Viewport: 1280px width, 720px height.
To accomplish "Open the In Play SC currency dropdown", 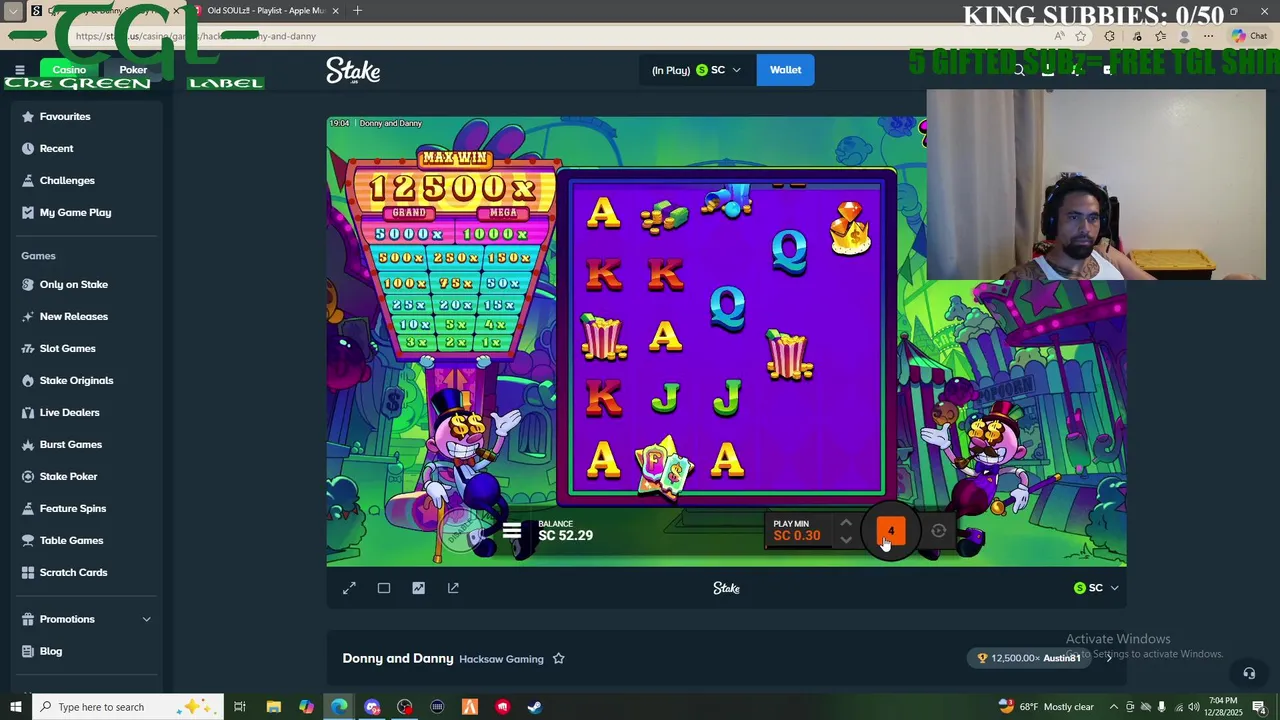I will [x=696, y=70].
